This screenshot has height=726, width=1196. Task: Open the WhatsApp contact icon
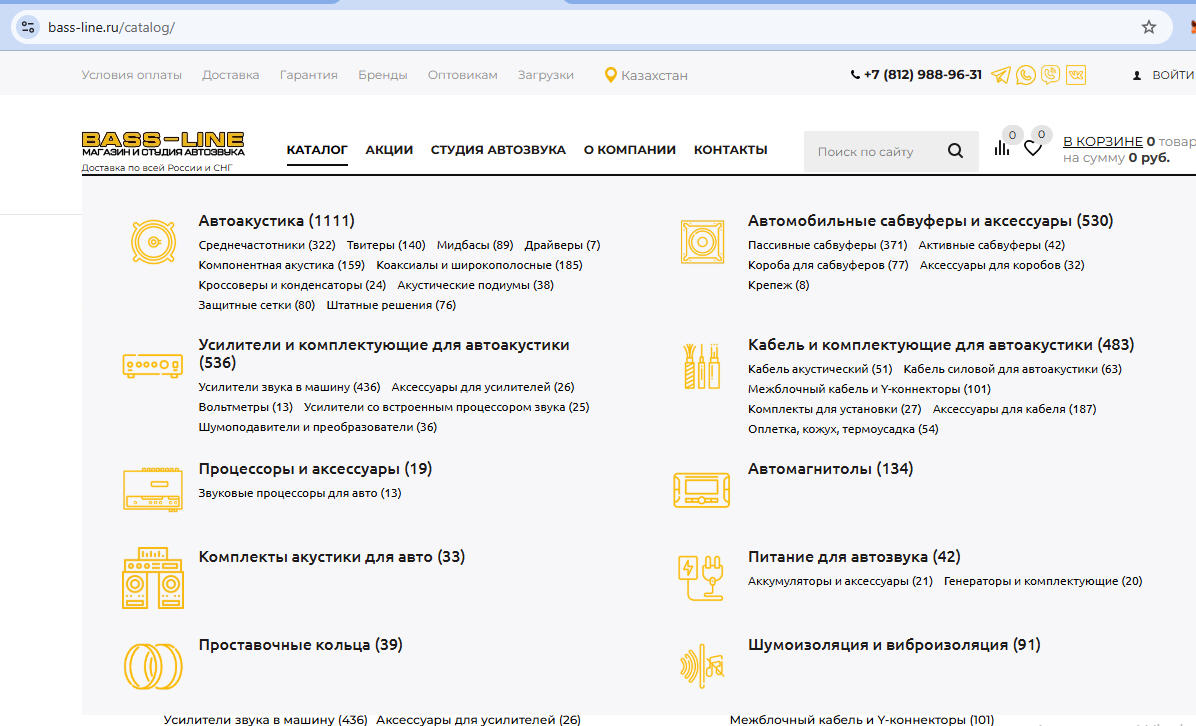click(1026, 75)
